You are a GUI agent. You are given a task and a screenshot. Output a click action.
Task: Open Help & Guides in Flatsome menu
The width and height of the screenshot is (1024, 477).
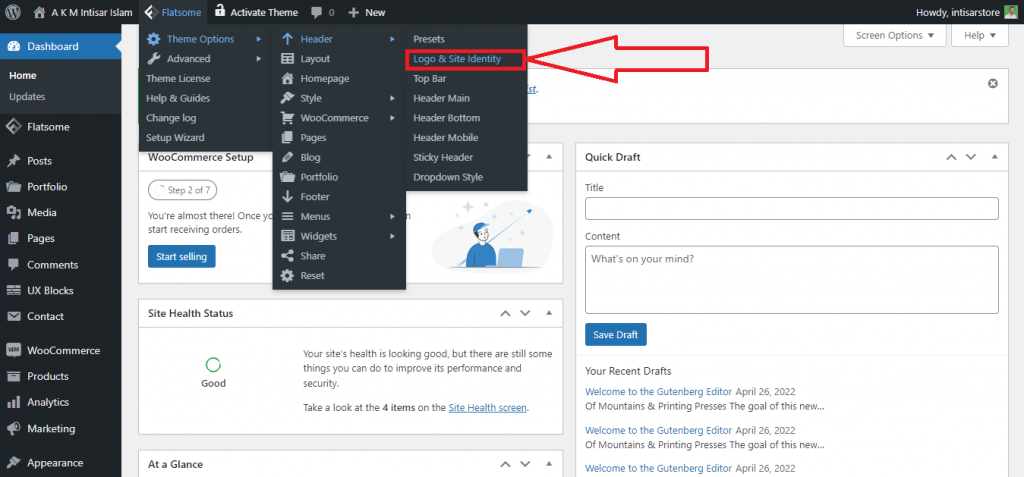(x=178, y=98)
